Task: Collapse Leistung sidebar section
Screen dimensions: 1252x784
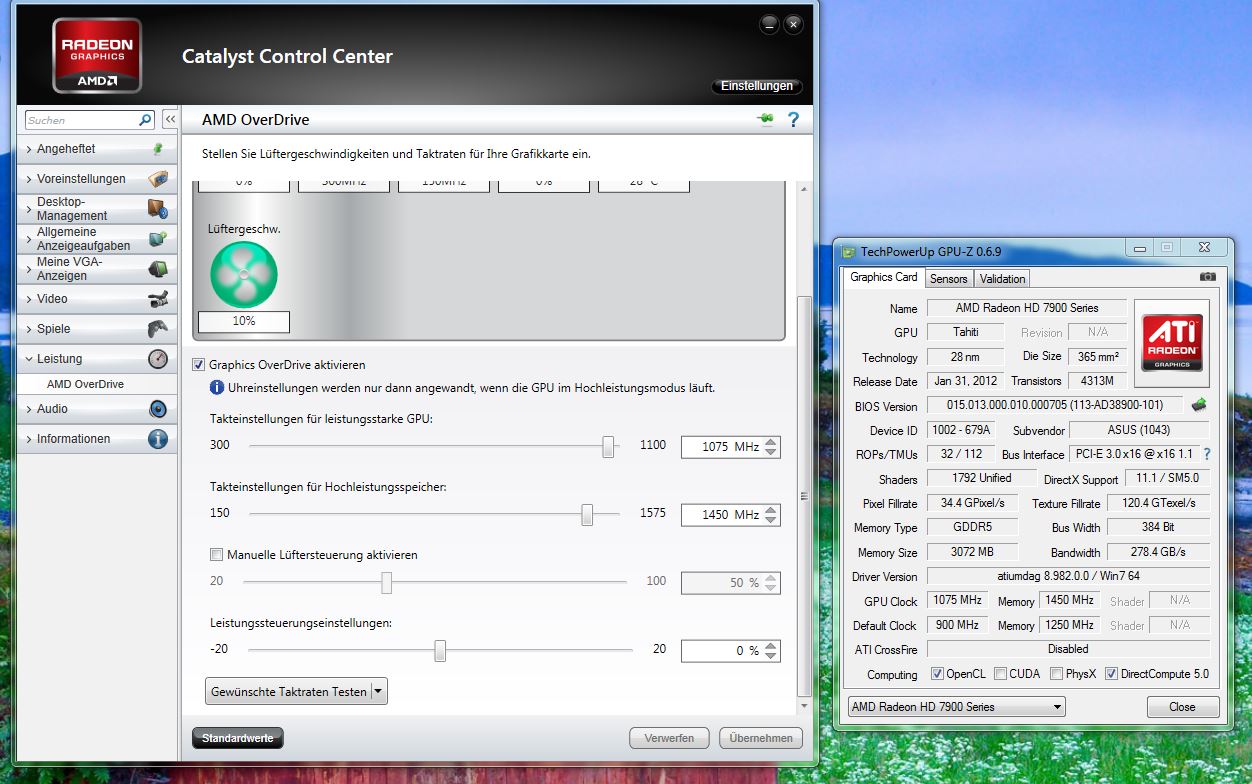Action: (x=29, y=359)
